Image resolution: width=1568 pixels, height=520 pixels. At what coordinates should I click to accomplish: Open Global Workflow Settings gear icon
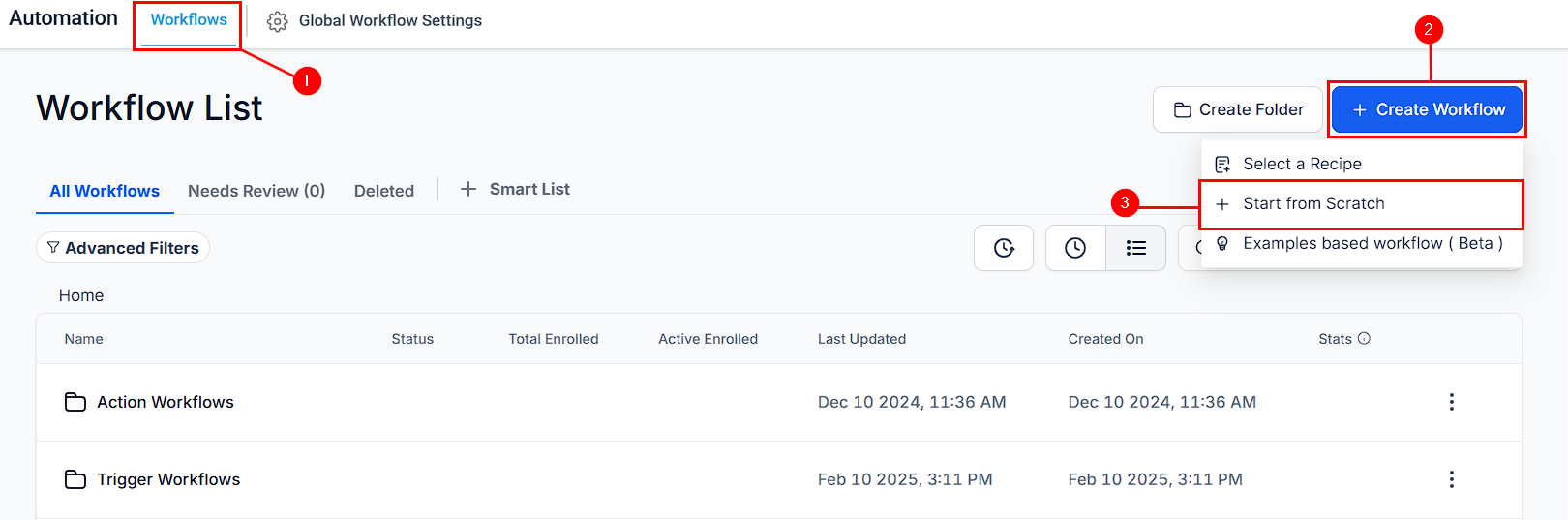click(277, 21)
